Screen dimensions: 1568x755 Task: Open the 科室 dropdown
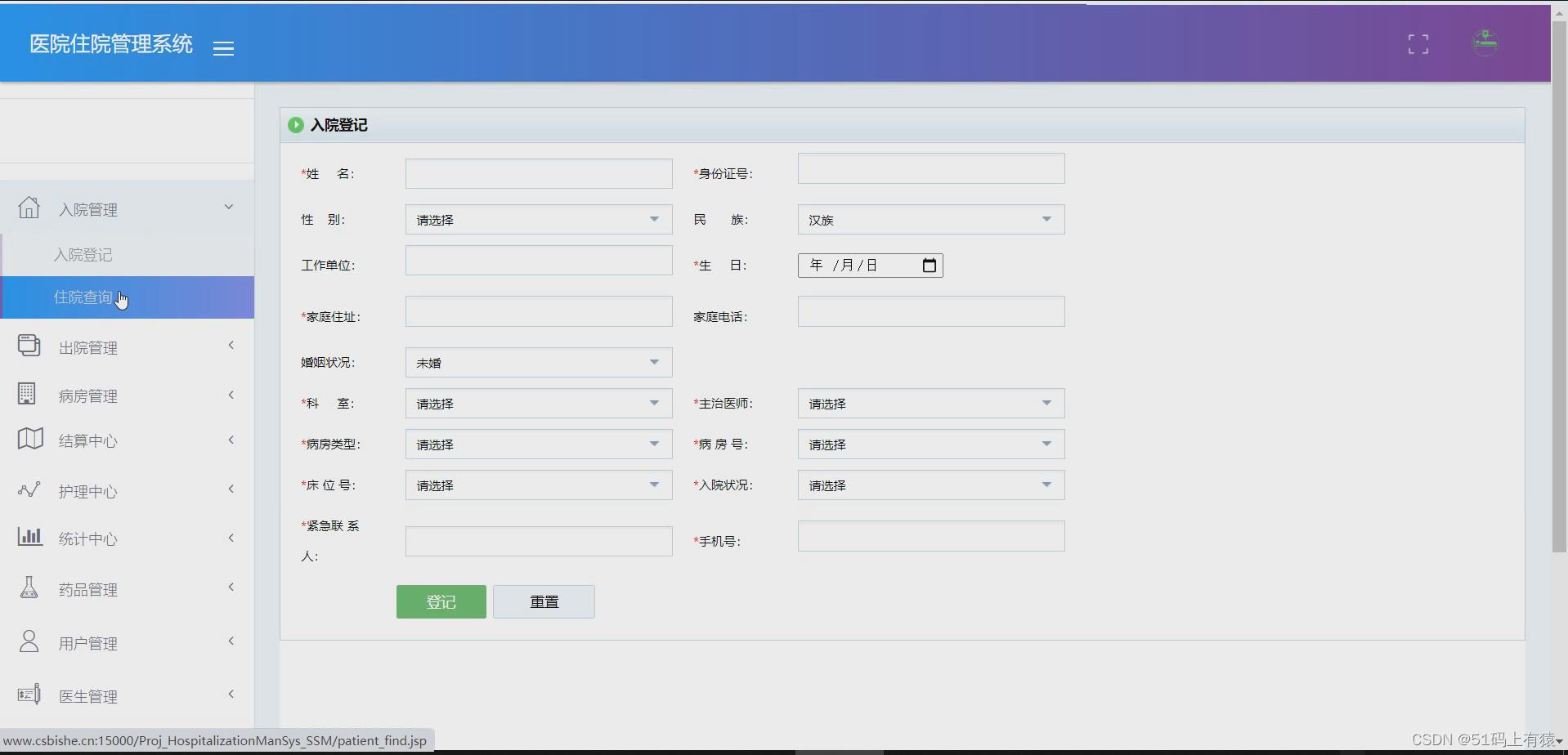pyautogui.click(x=539, y=403)
